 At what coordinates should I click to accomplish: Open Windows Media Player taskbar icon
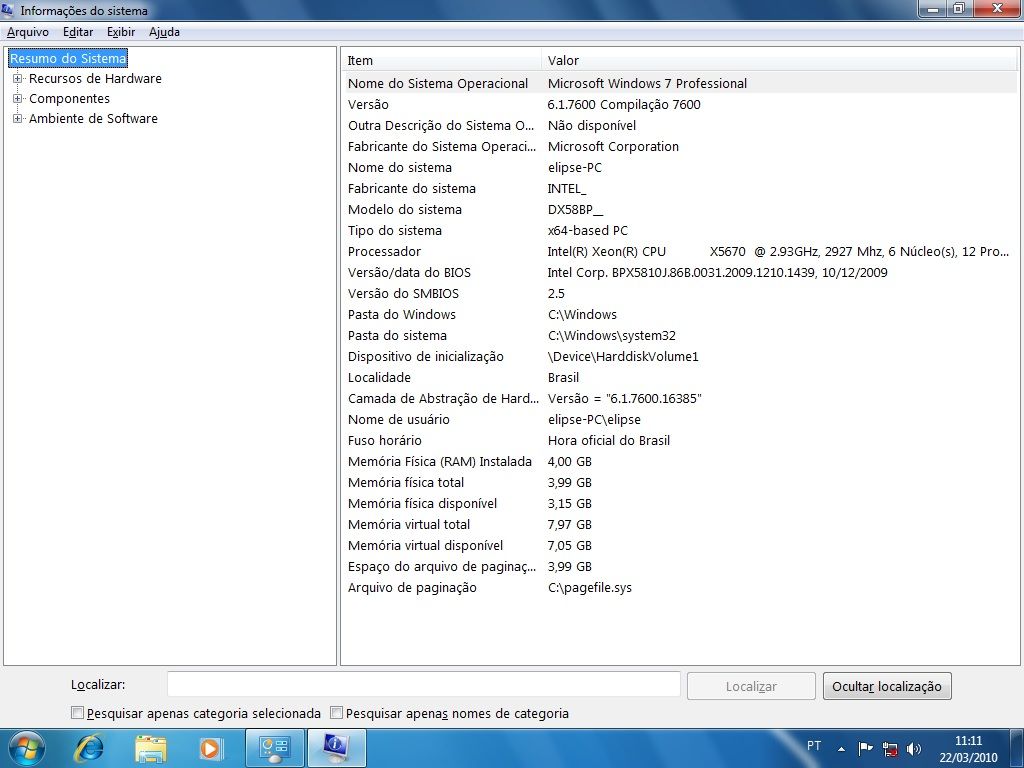tap(210, 748)
